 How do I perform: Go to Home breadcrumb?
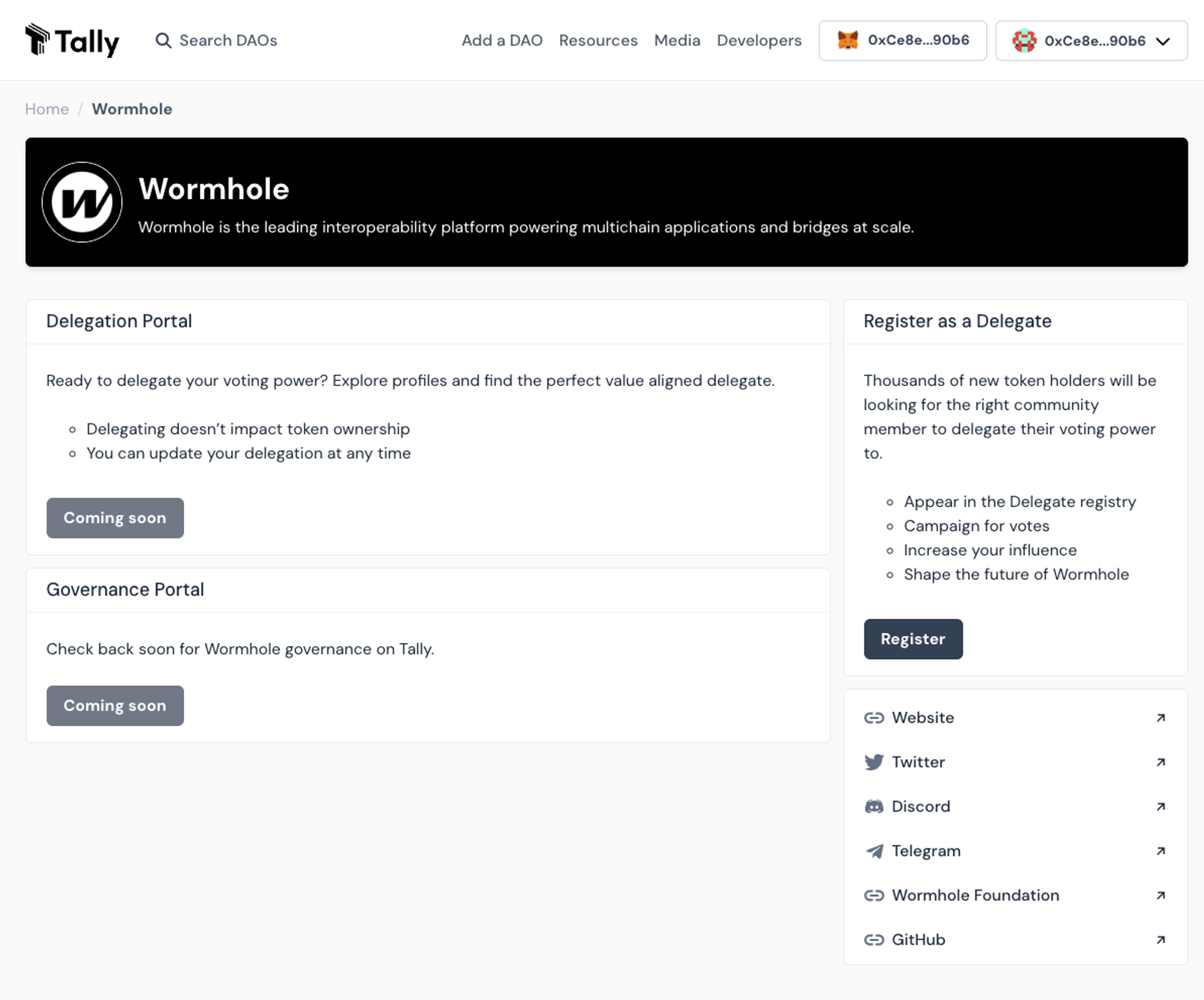pyautogui.click(x=47, y=109)
